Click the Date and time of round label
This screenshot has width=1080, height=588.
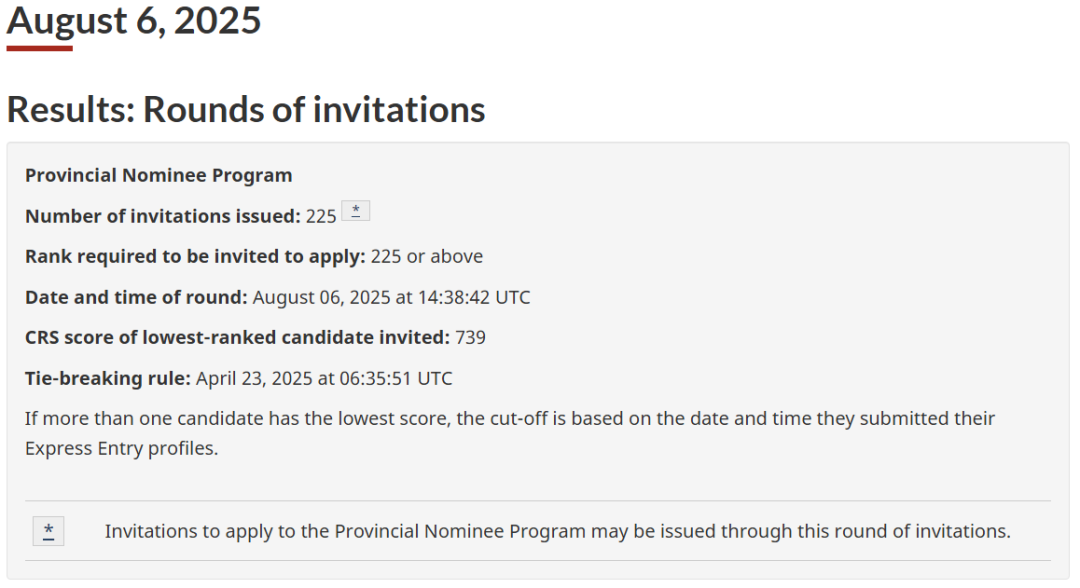pos(136,297)
